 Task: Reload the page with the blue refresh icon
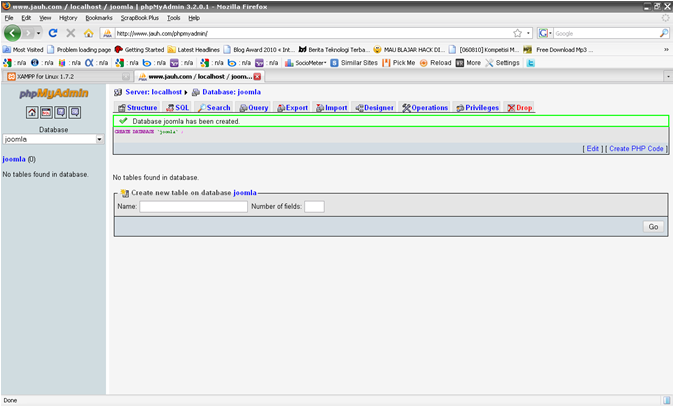point(53,33)
